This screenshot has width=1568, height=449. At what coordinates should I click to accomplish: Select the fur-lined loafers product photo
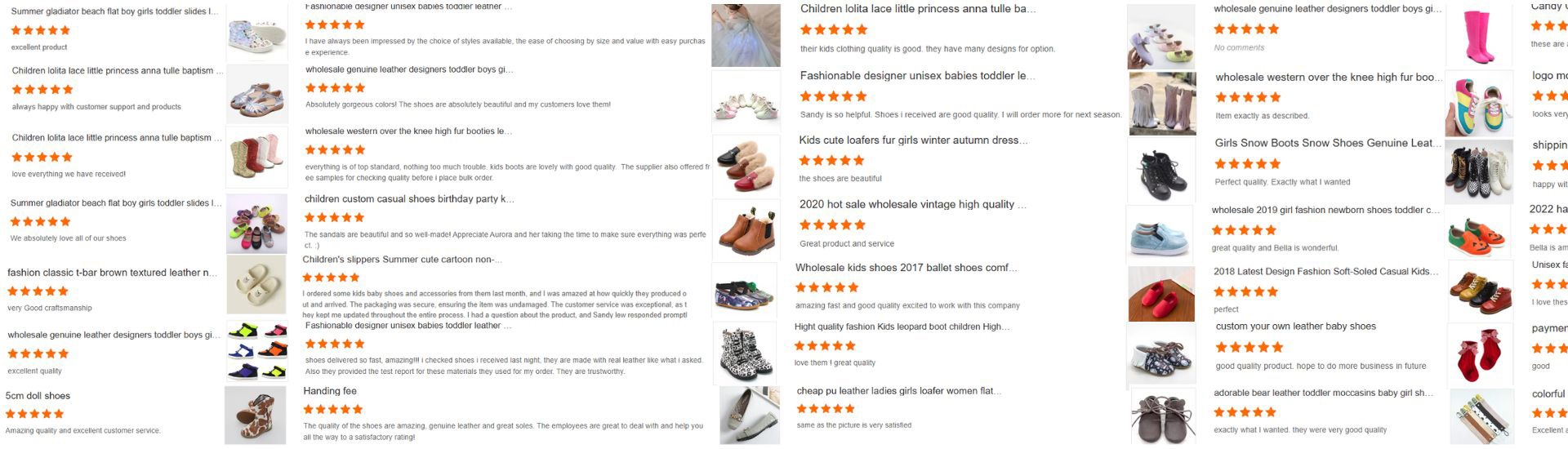point(746,166)
